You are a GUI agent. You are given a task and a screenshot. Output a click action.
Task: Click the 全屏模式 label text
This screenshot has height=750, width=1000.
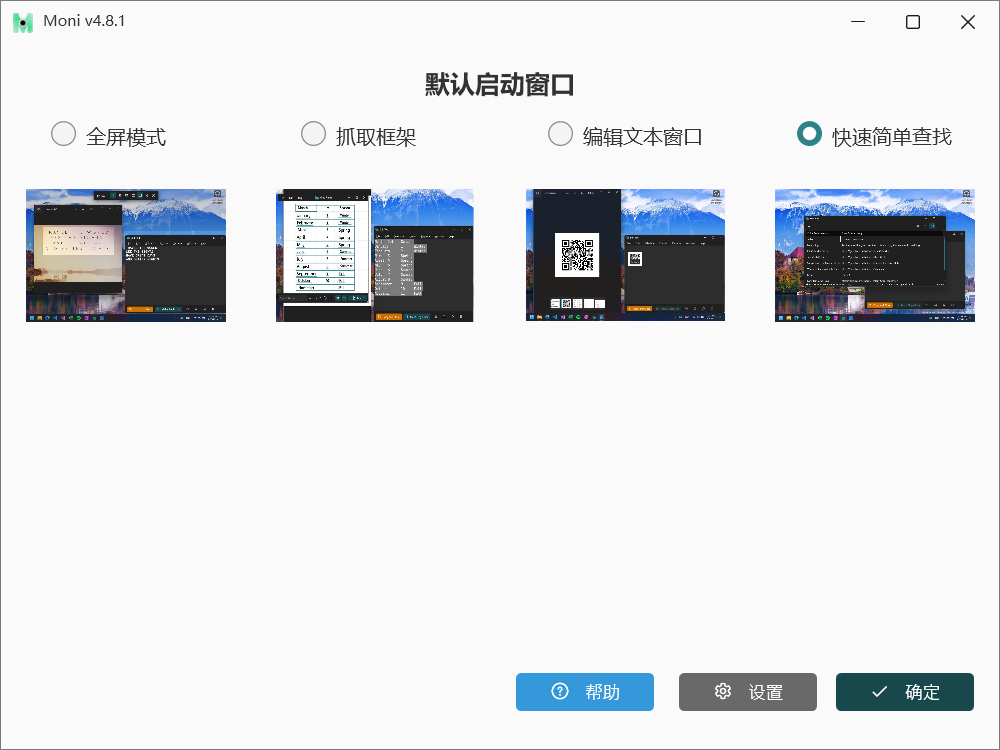coord(126,137)
